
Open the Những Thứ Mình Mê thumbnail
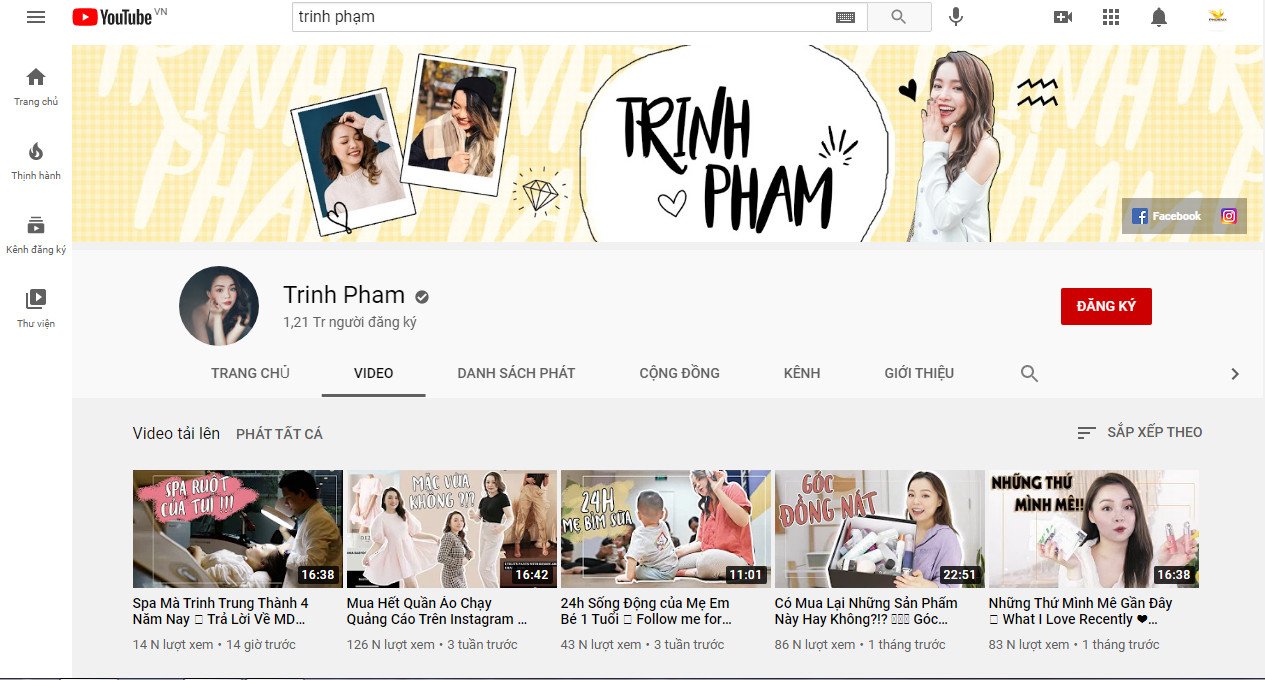click(1094, 529)
